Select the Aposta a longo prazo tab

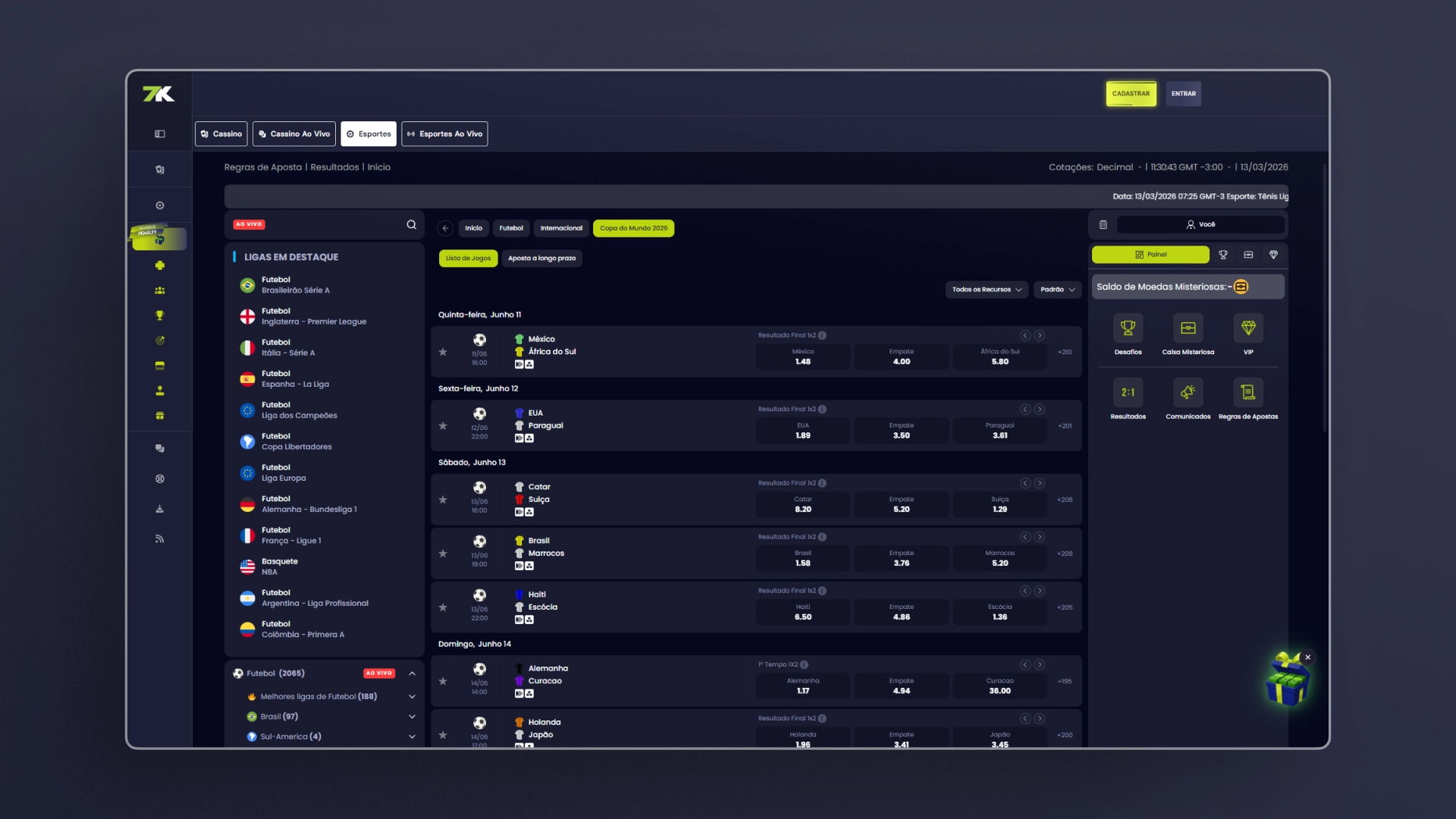[x=542, y=259]
